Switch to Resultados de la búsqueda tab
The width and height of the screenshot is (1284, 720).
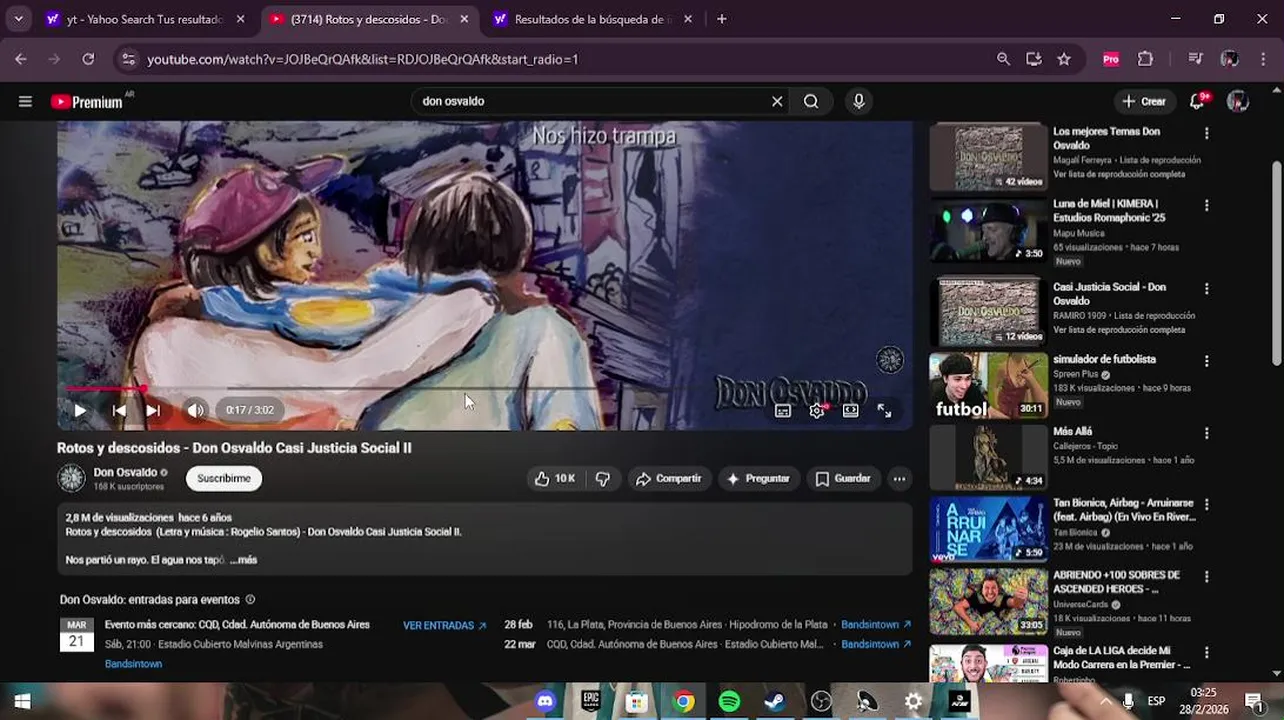coord(593,19)
